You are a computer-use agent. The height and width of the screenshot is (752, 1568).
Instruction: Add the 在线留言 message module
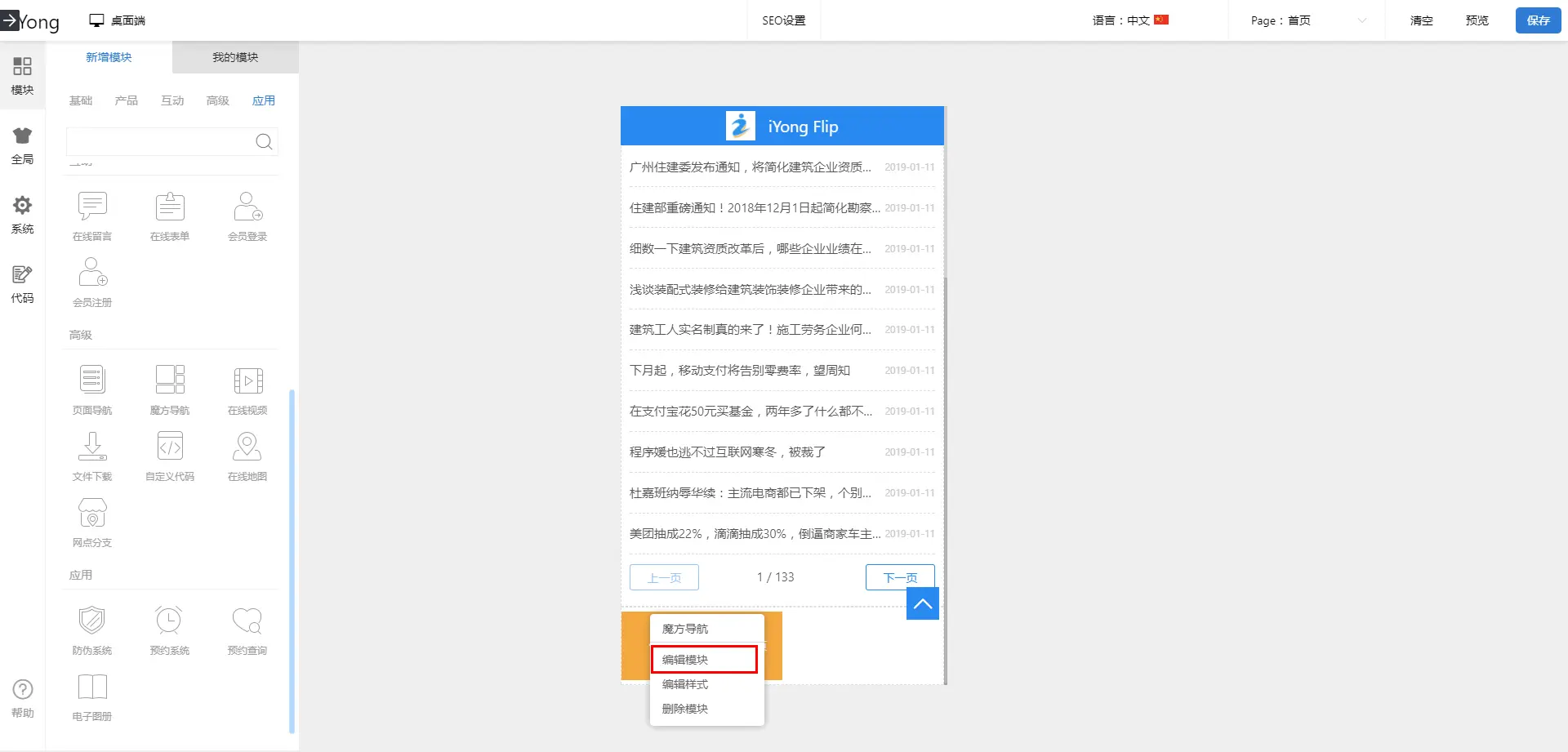[92, 215]
